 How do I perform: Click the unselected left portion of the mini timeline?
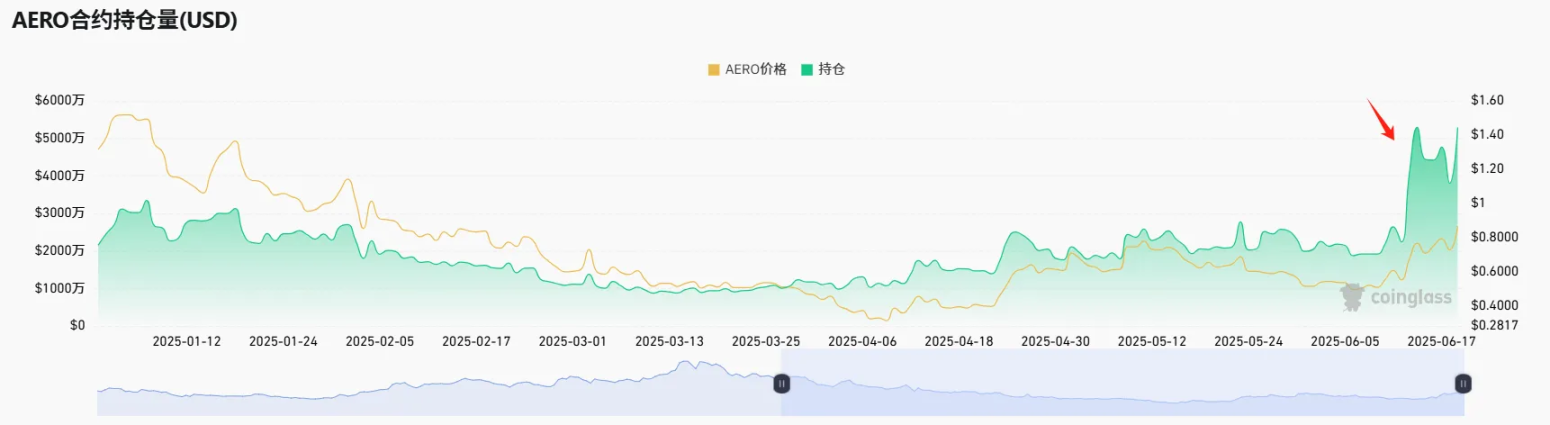tap(439, 383)
